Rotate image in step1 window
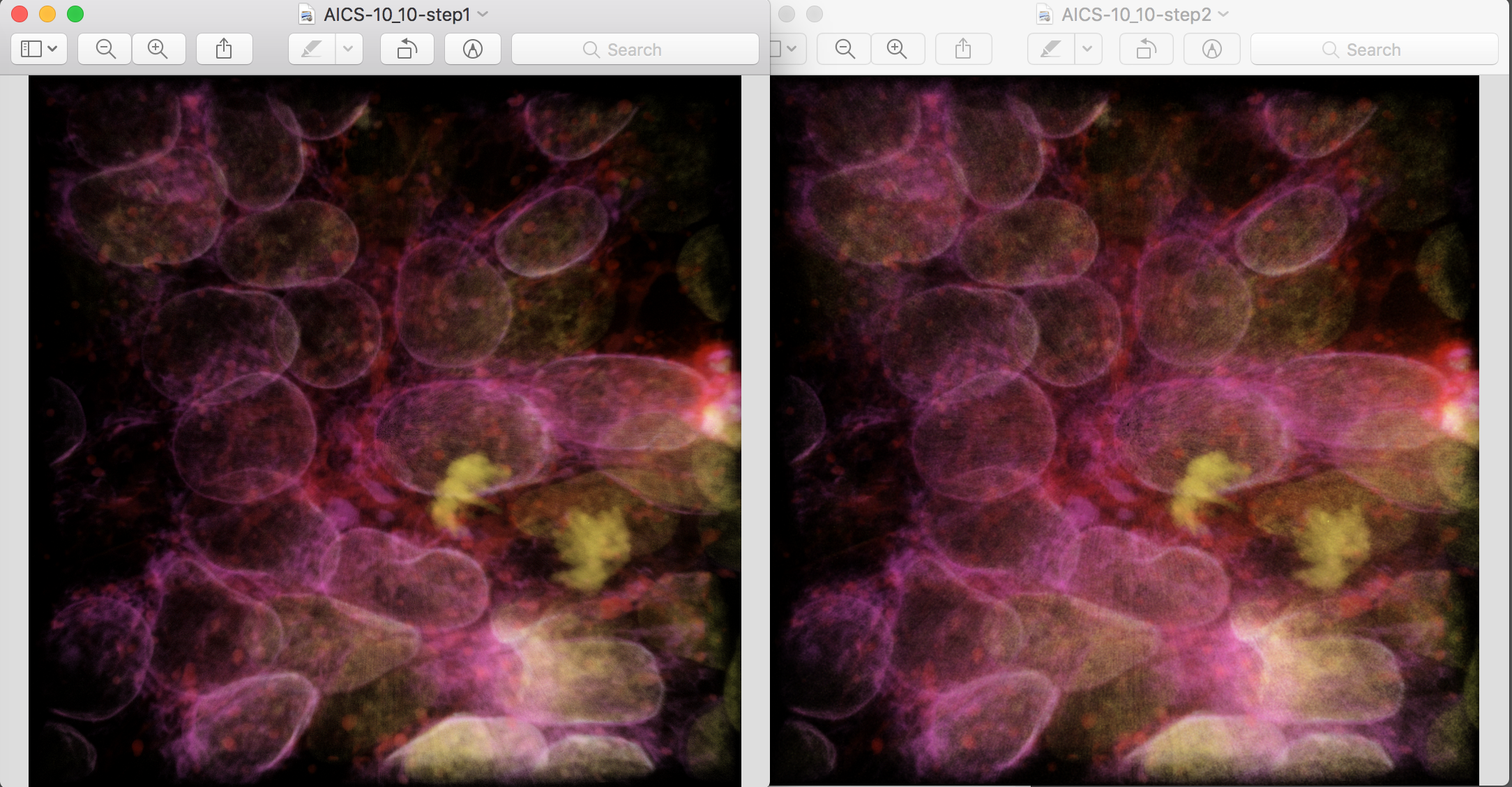 pyautogui.click(x=407, y=49)
